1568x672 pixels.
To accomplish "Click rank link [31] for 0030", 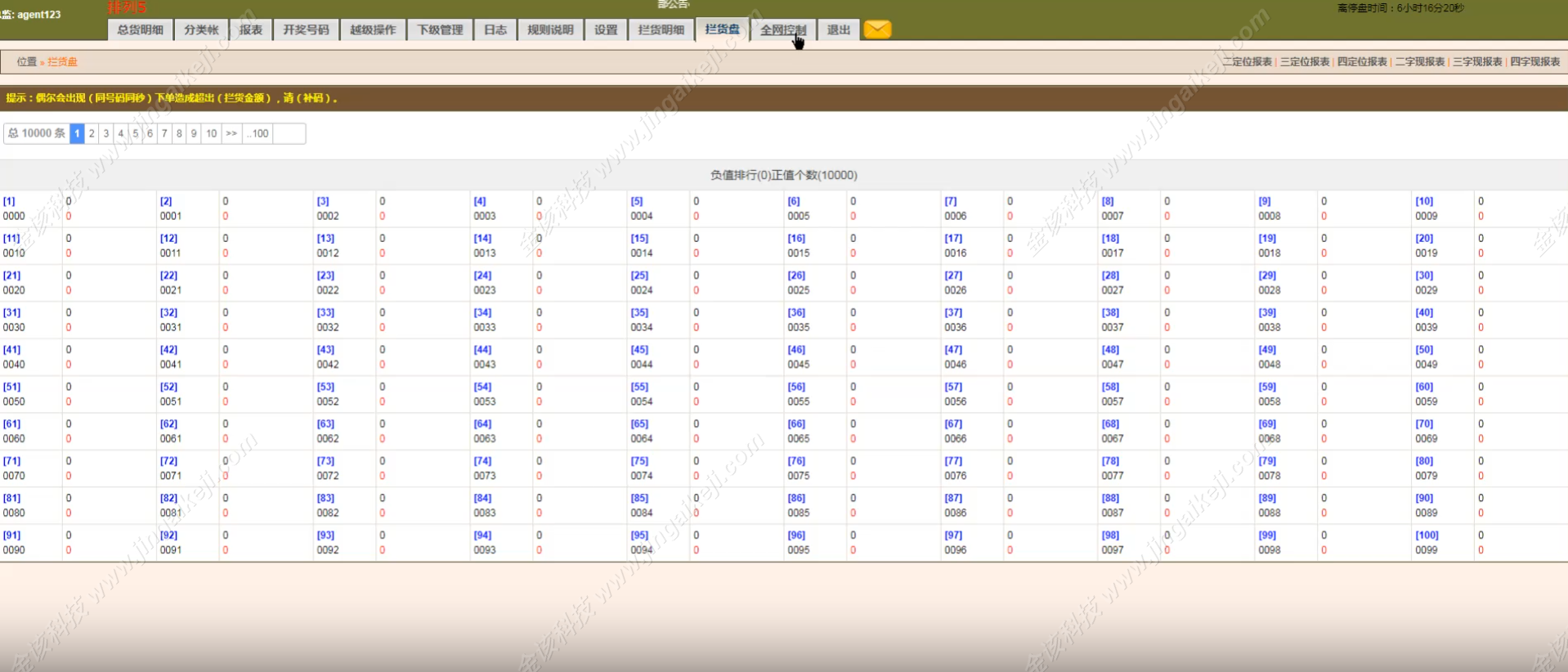I will (x=11, y=312).
